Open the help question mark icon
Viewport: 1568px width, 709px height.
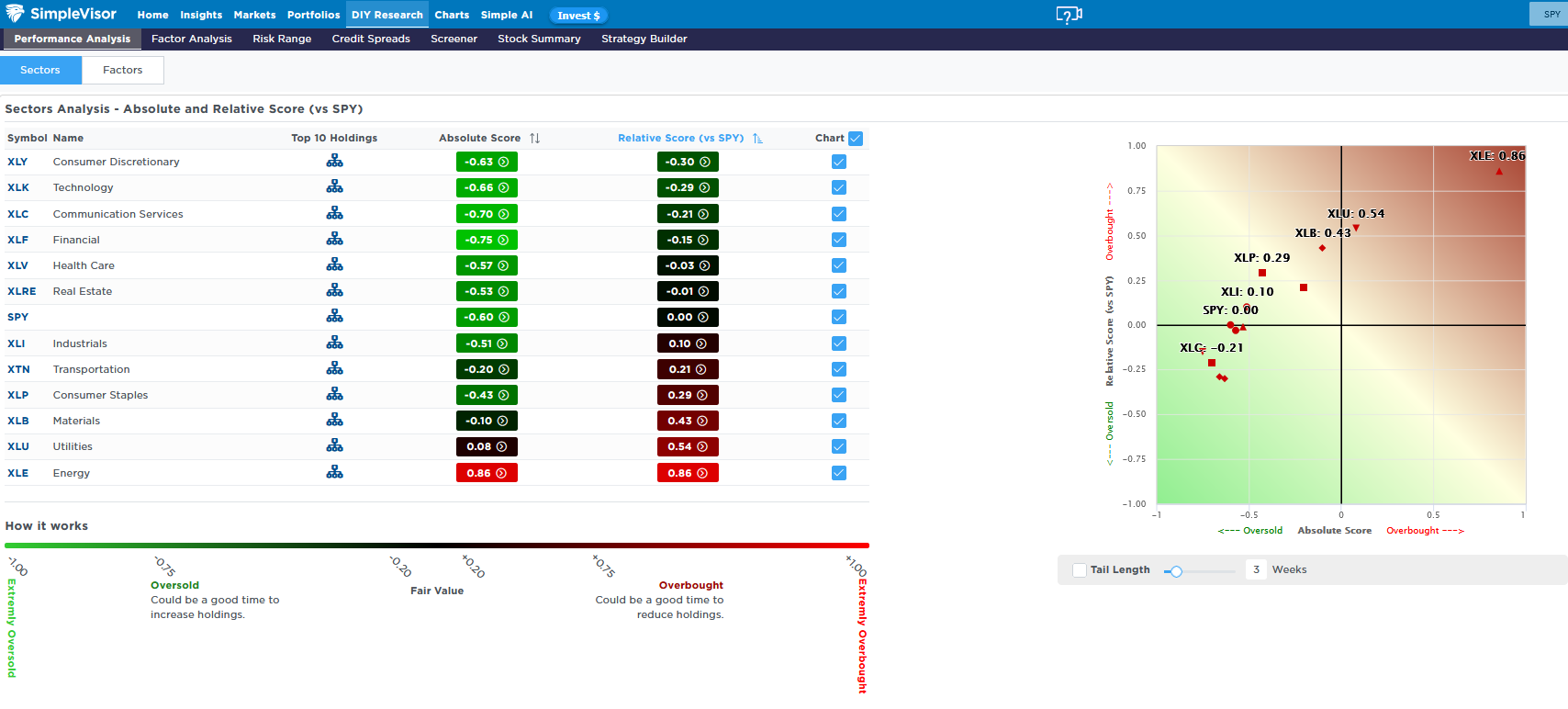tap(1069, 15)
